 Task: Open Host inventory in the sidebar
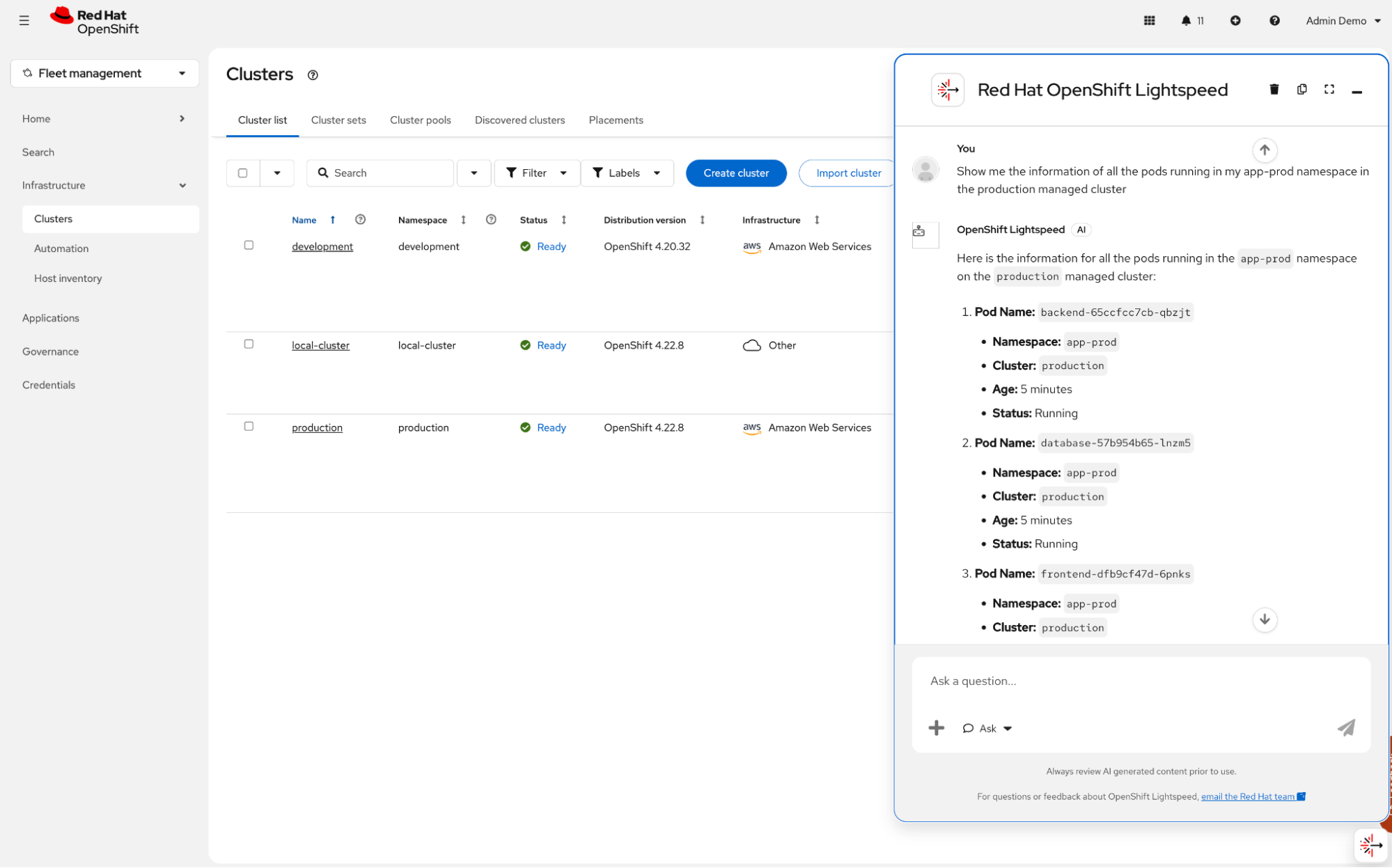point(111,278)
